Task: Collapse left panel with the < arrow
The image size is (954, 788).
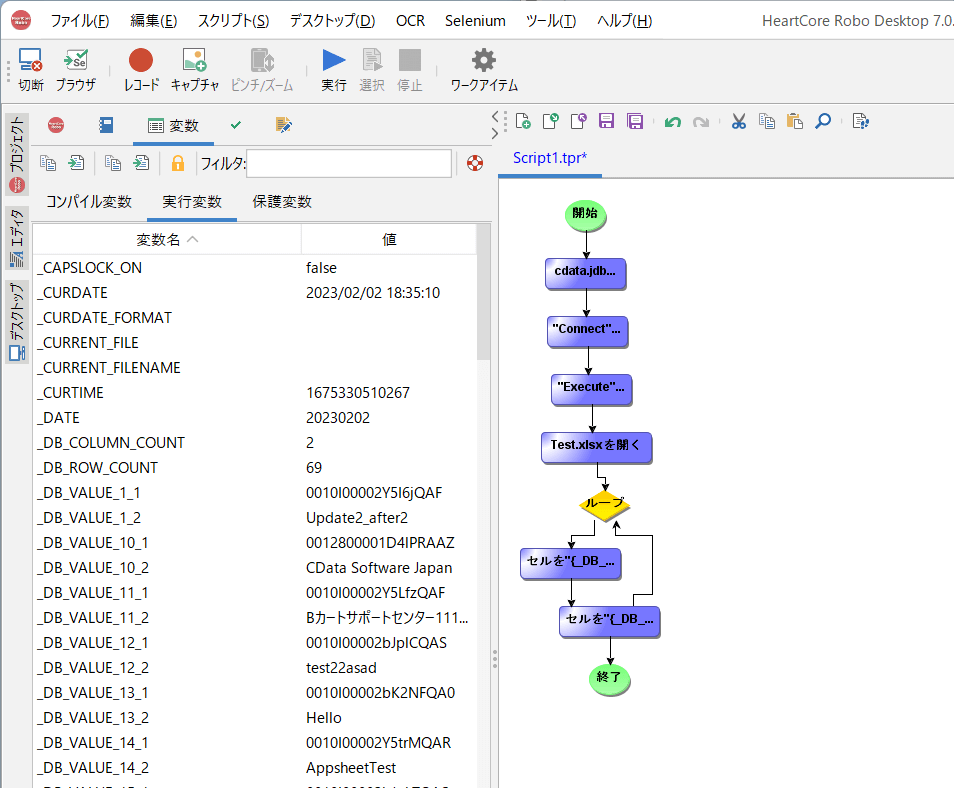Action: click(x=495, y=114)
